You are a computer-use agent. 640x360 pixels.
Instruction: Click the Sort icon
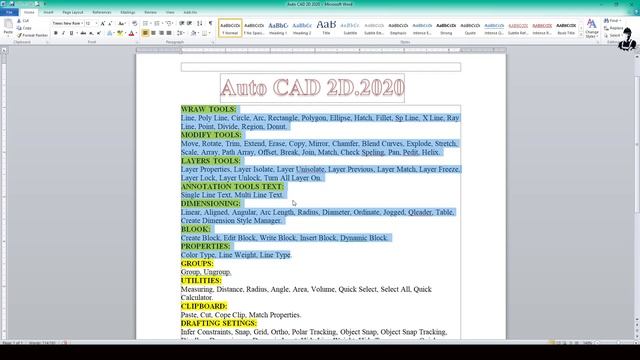[200, 23]
